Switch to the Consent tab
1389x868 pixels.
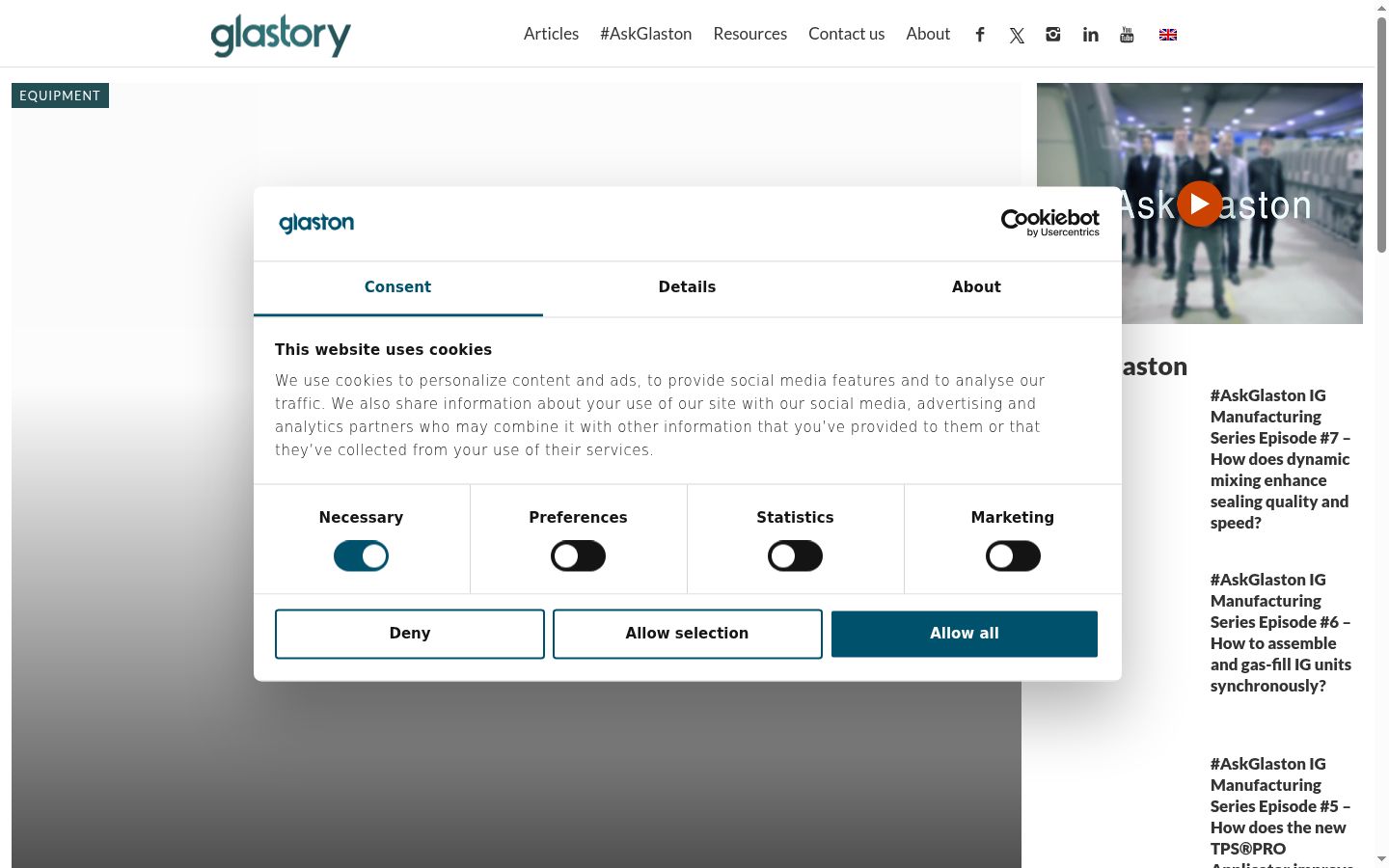click(x=398, y=287)
